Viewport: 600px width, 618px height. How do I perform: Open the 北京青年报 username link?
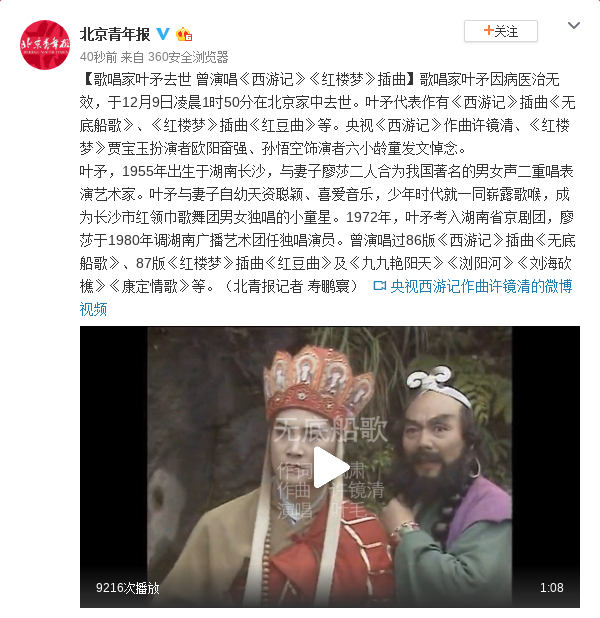click(115, 34)
